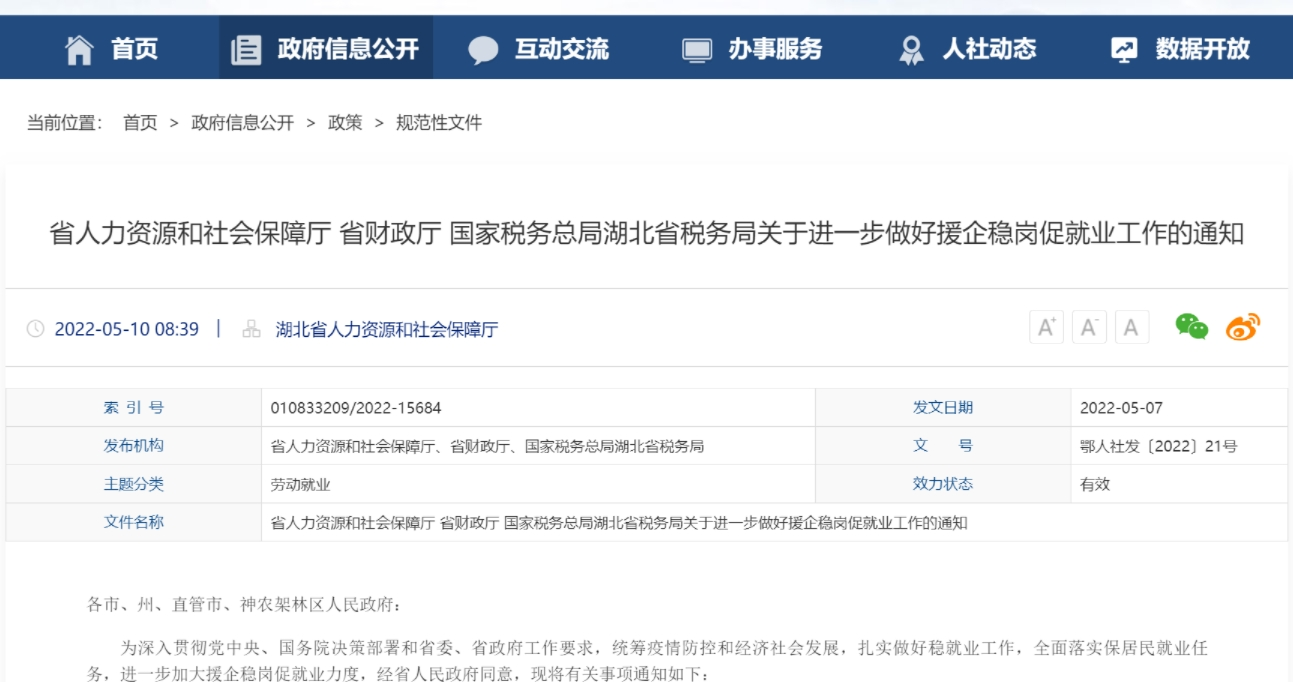Image resolution: width=1293 pixels, height=682 pixels.
Task: Click the speech bubble icon beside 互动交流
Action: click(483, 50)
